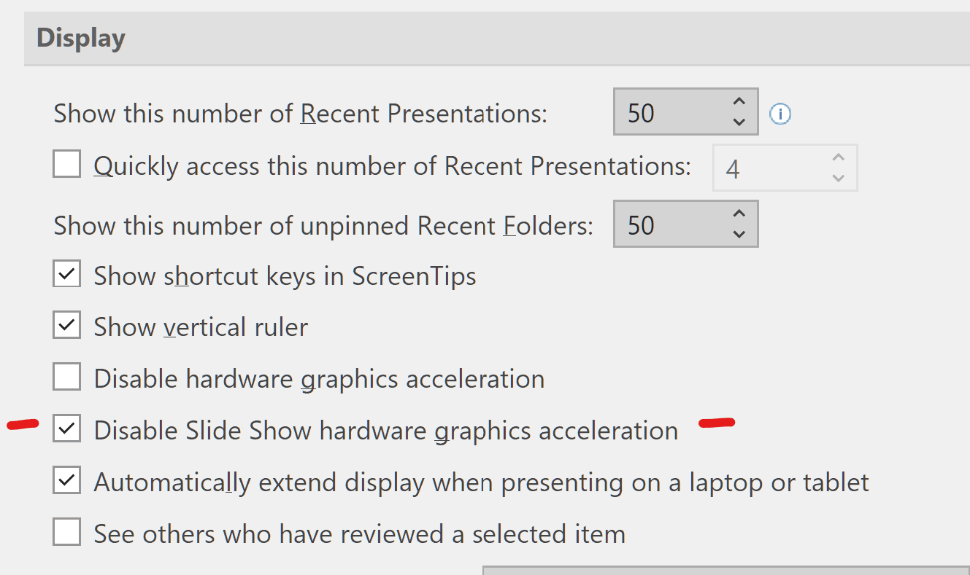Uncheck Show shortcut keys in ScreenTips
Image resolution: width=970 pixels, height=575 pixels.
(67, 274)
